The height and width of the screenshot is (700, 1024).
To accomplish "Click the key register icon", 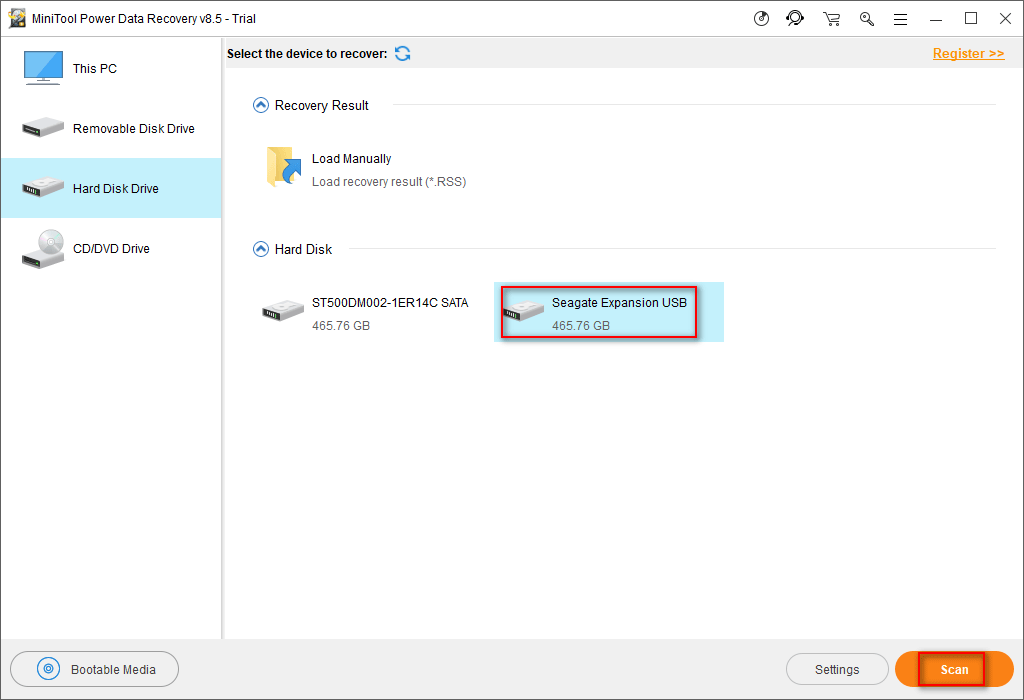I will (866, 18).
